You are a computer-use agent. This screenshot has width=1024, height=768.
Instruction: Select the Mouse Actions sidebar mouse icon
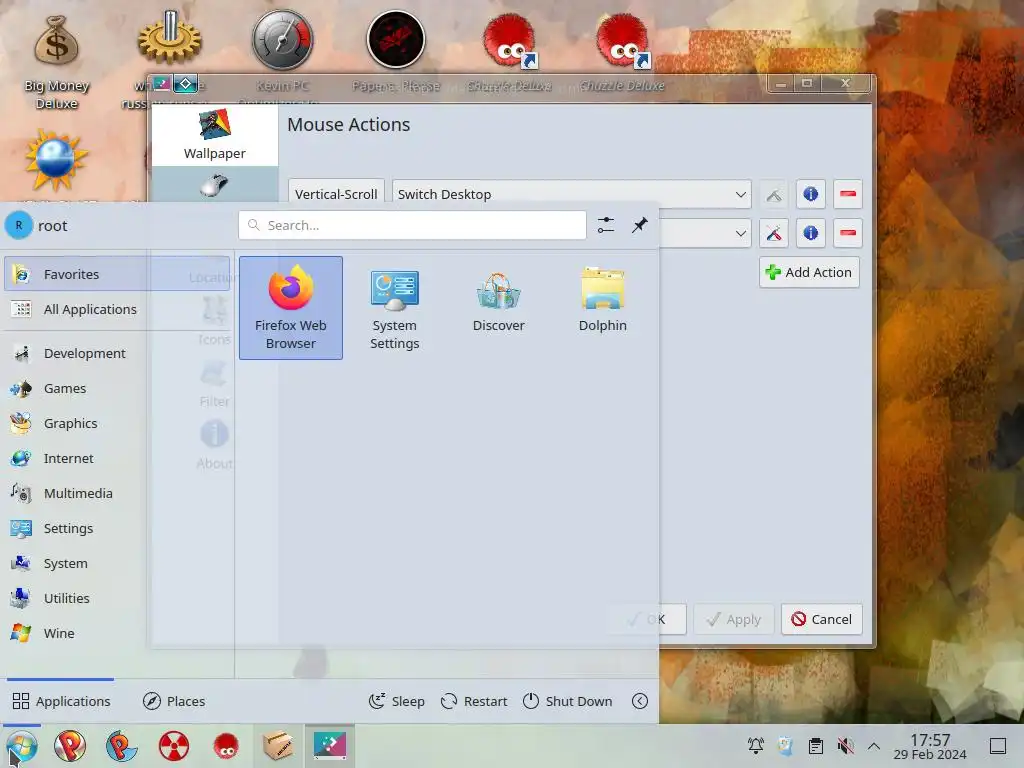(215, 185)
